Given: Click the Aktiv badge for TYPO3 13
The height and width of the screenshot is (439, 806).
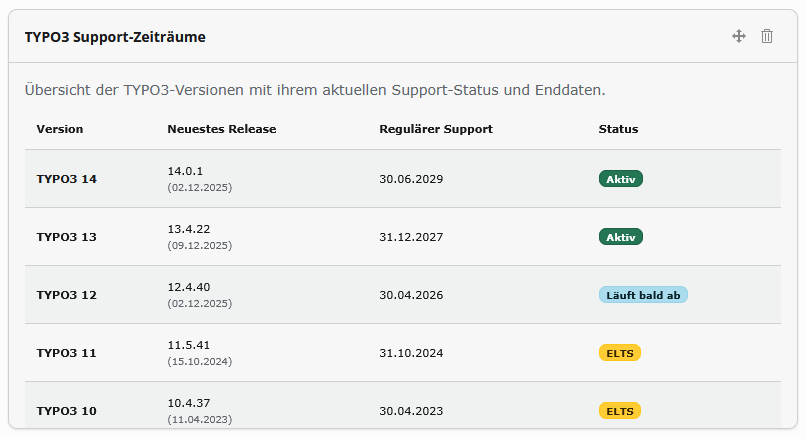Looking at the screenshot, I should click(620, 237).
